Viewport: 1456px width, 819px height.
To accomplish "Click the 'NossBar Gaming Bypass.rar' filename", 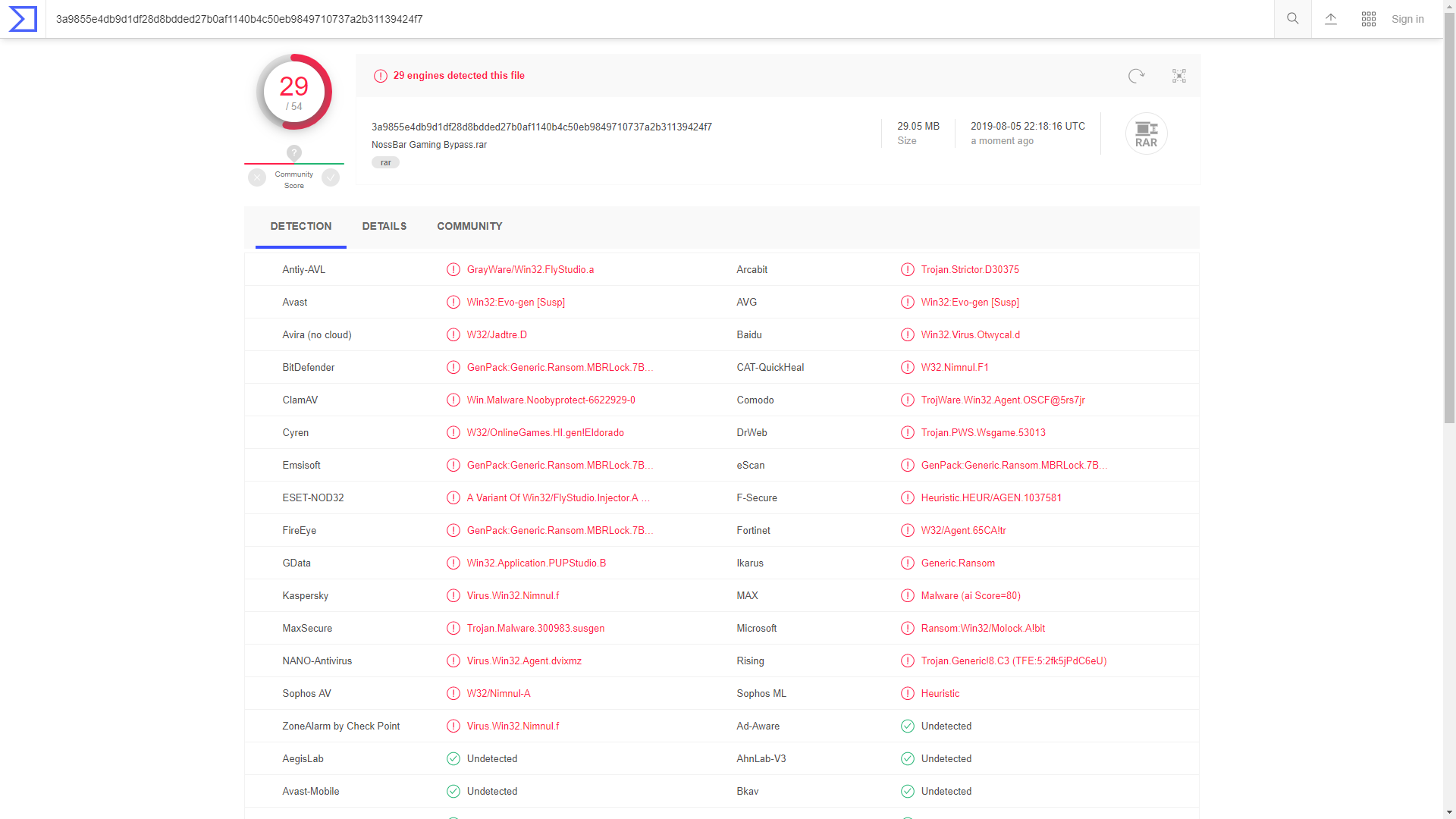I will (x=429, y=145).
